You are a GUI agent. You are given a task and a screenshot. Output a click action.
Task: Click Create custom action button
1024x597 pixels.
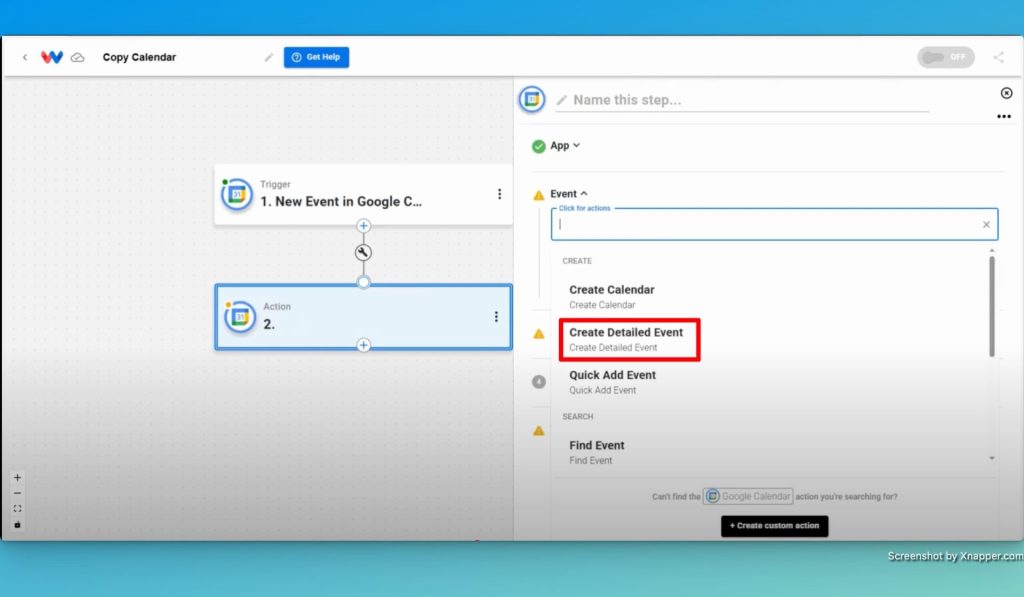(775, 526)
